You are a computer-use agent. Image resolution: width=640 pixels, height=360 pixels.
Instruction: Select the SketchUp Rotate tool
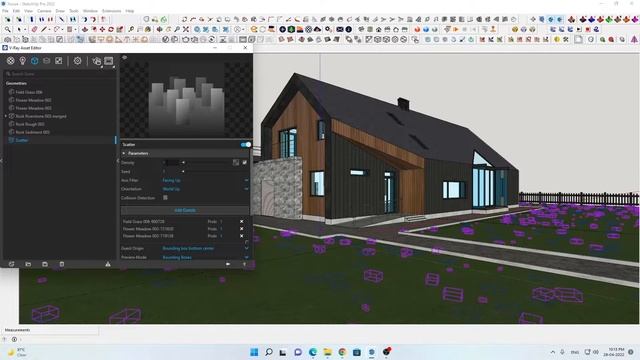pos(111,29)
